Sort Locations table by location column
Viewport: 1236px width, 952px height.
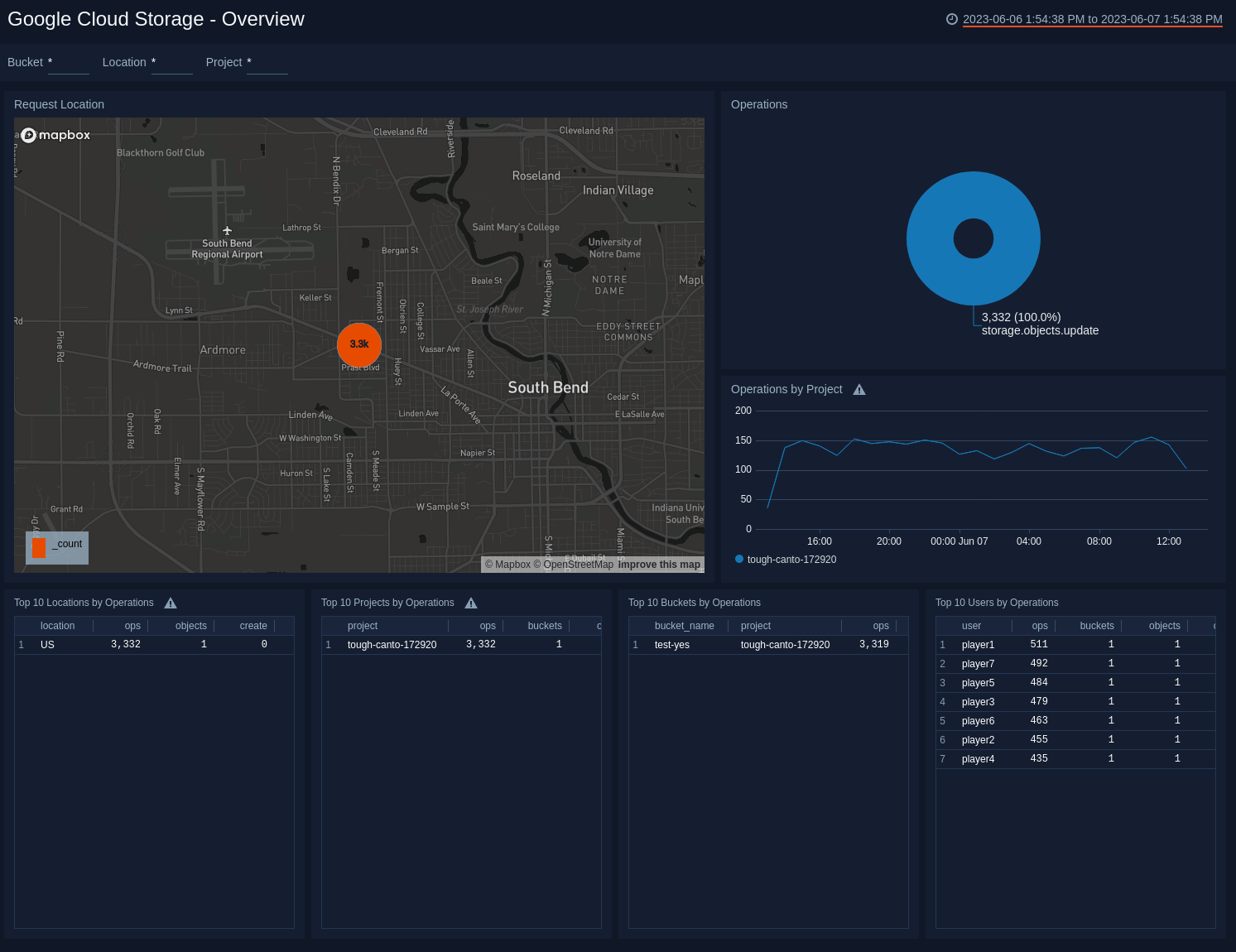(x=57, y=626)
